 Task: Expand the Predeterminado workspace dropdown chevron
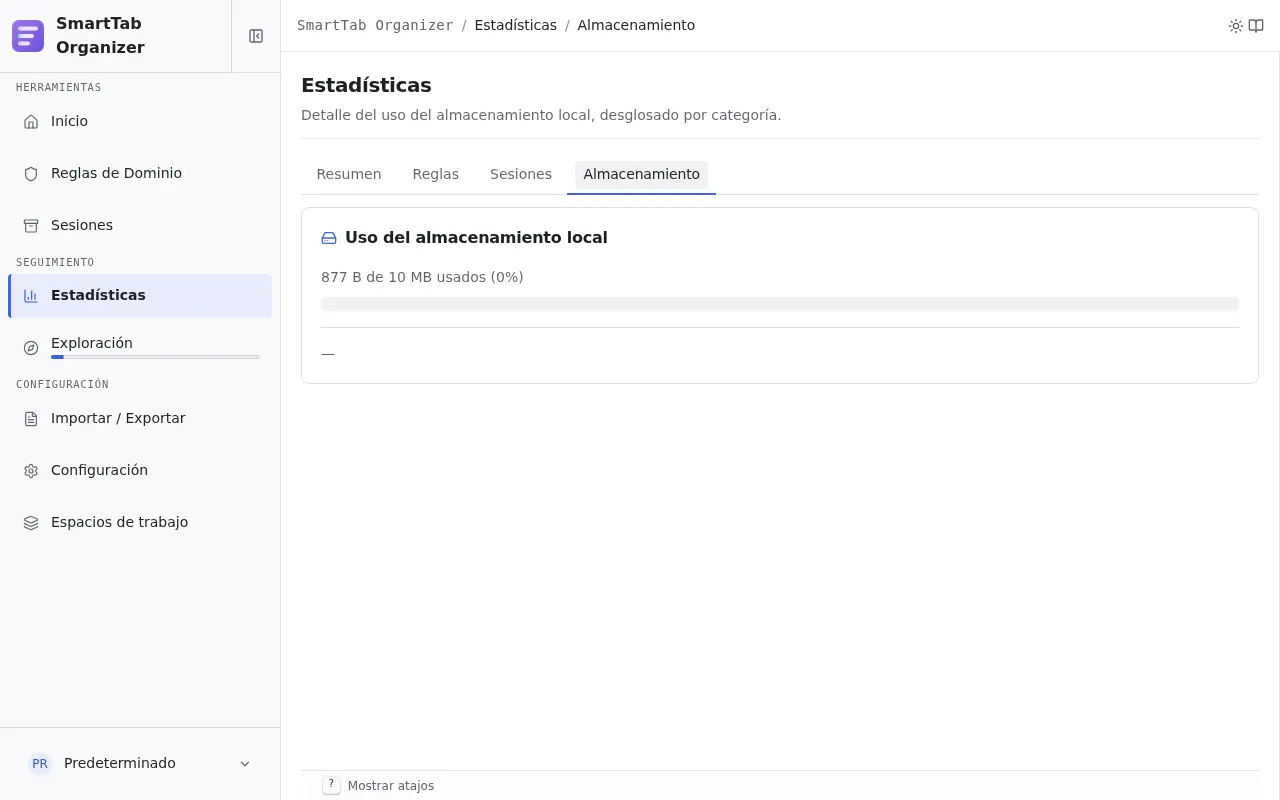245,764
